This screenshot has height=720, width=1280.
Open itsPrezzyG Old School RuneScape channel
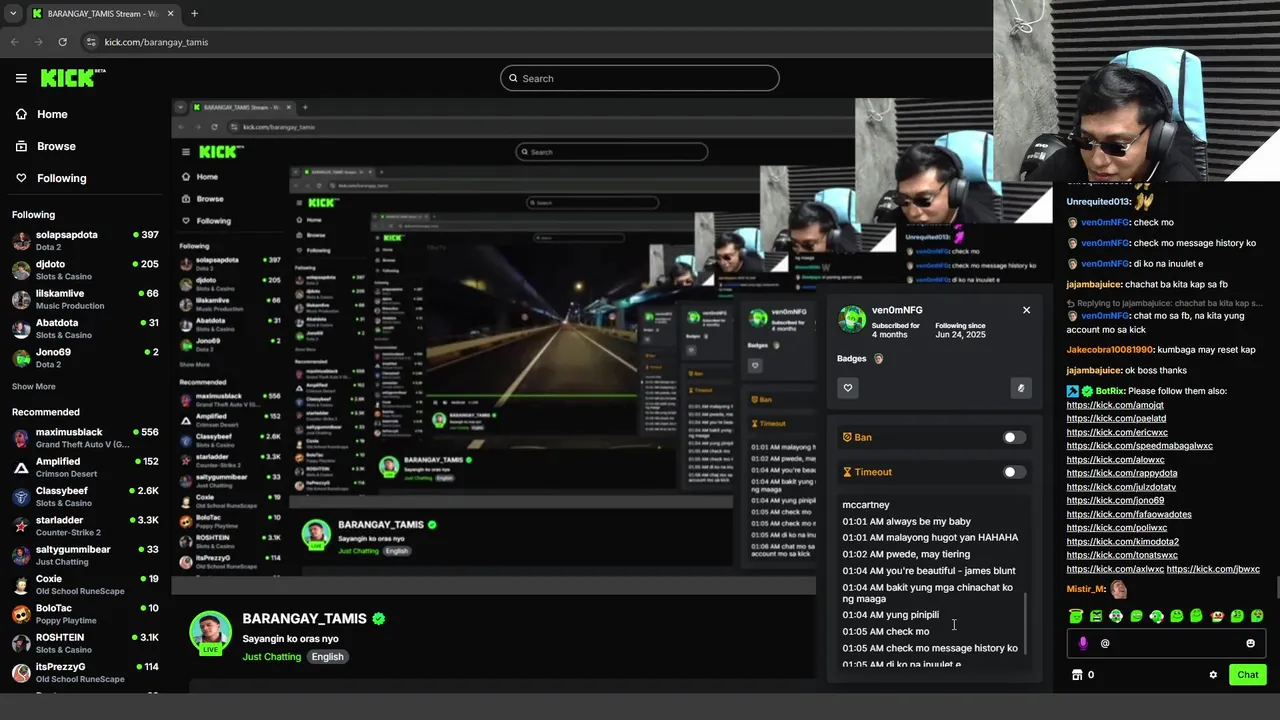[85, 672]
